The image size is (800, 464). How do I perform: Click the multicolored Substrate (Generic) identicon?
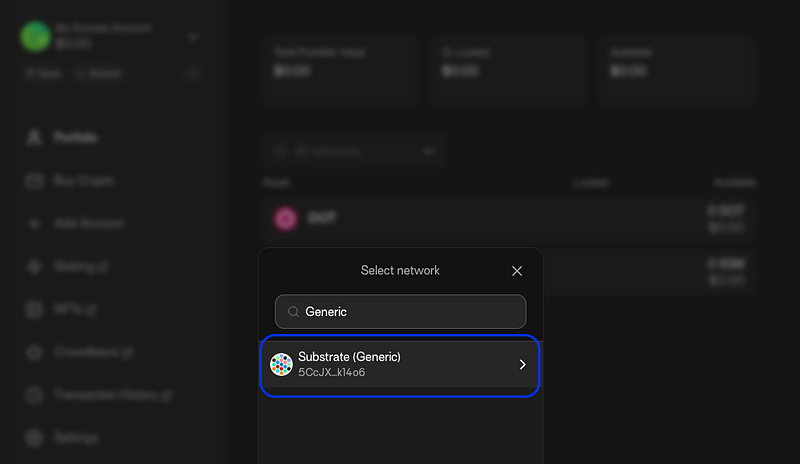click(x=281, y=364)
